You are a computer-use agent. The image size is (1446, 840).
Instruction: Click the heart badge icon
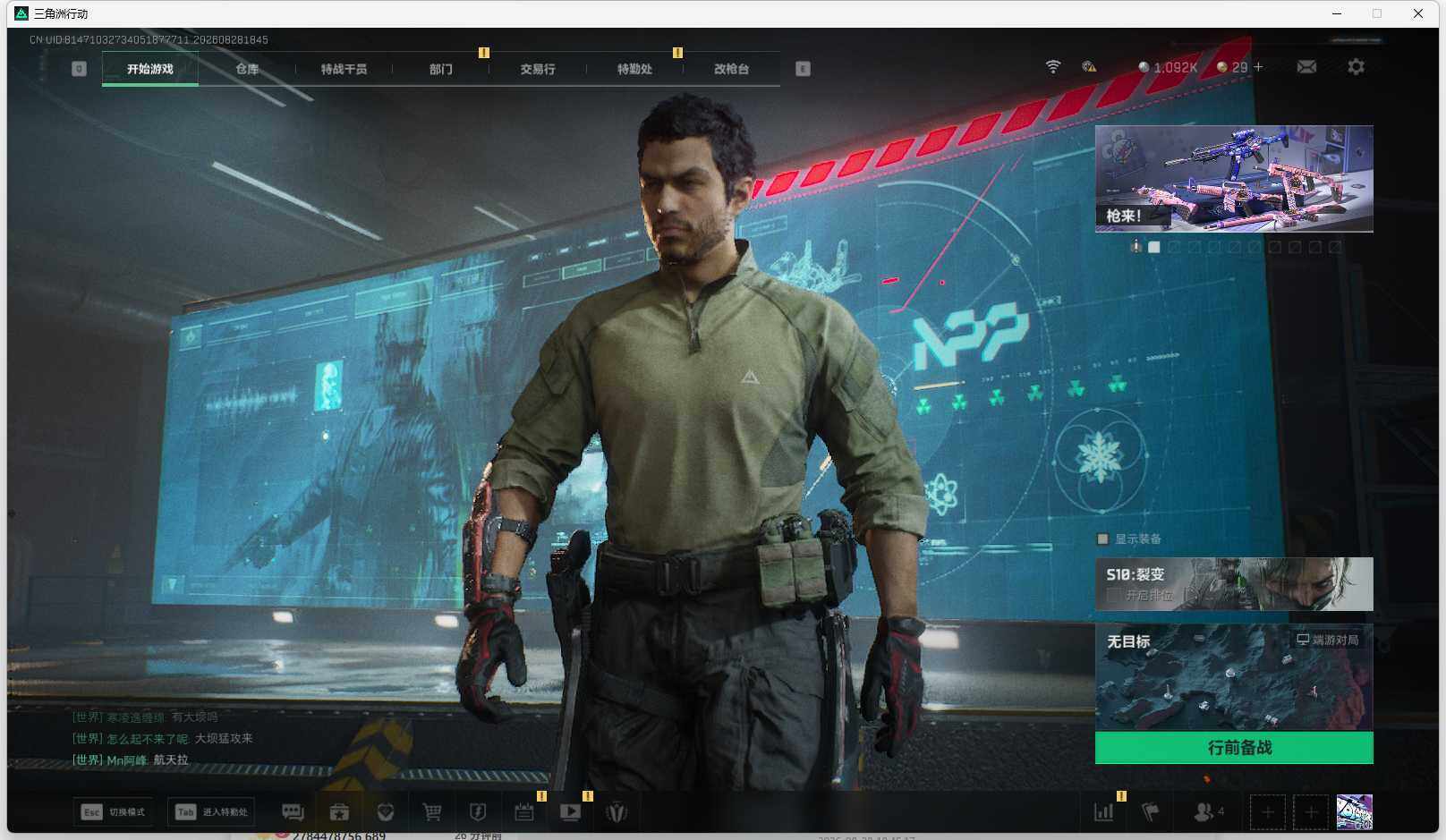(386, 812)
